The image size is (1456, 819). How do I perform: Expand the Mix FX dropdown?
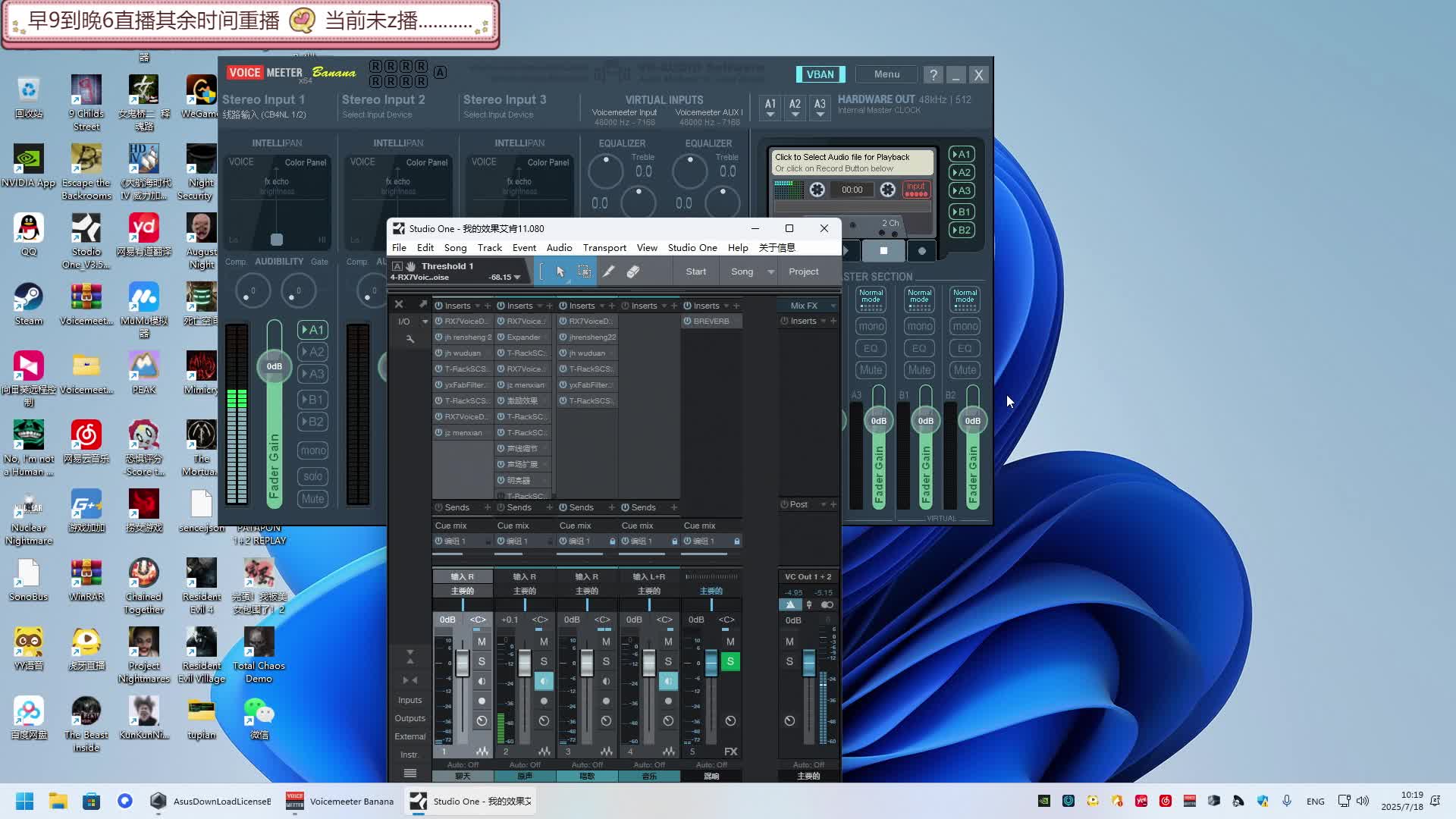[x=833, y=306]
